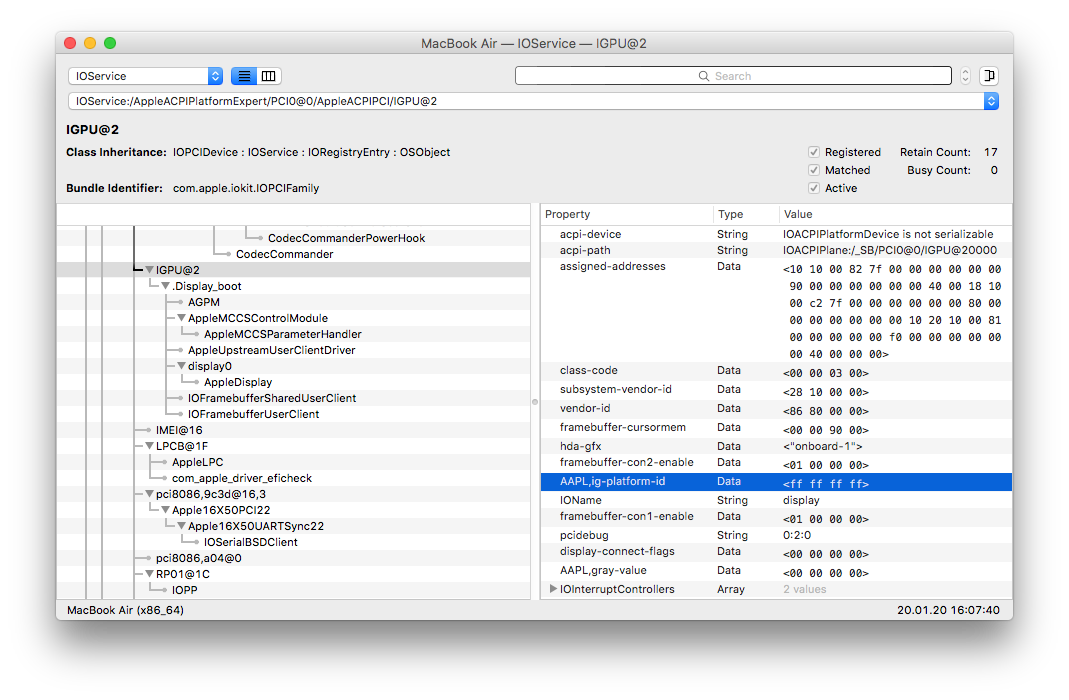
Task: Switch to column browser view
Action: (x=269, y=76)
